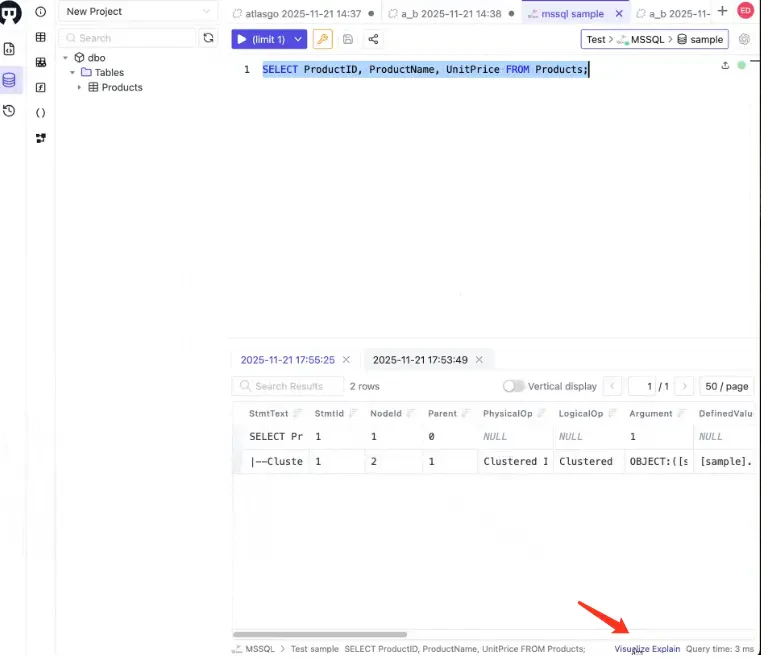Viewport: 761px width, 658px height.
Task: Save the worksheet with disk icon
Action: pos(348,39)
